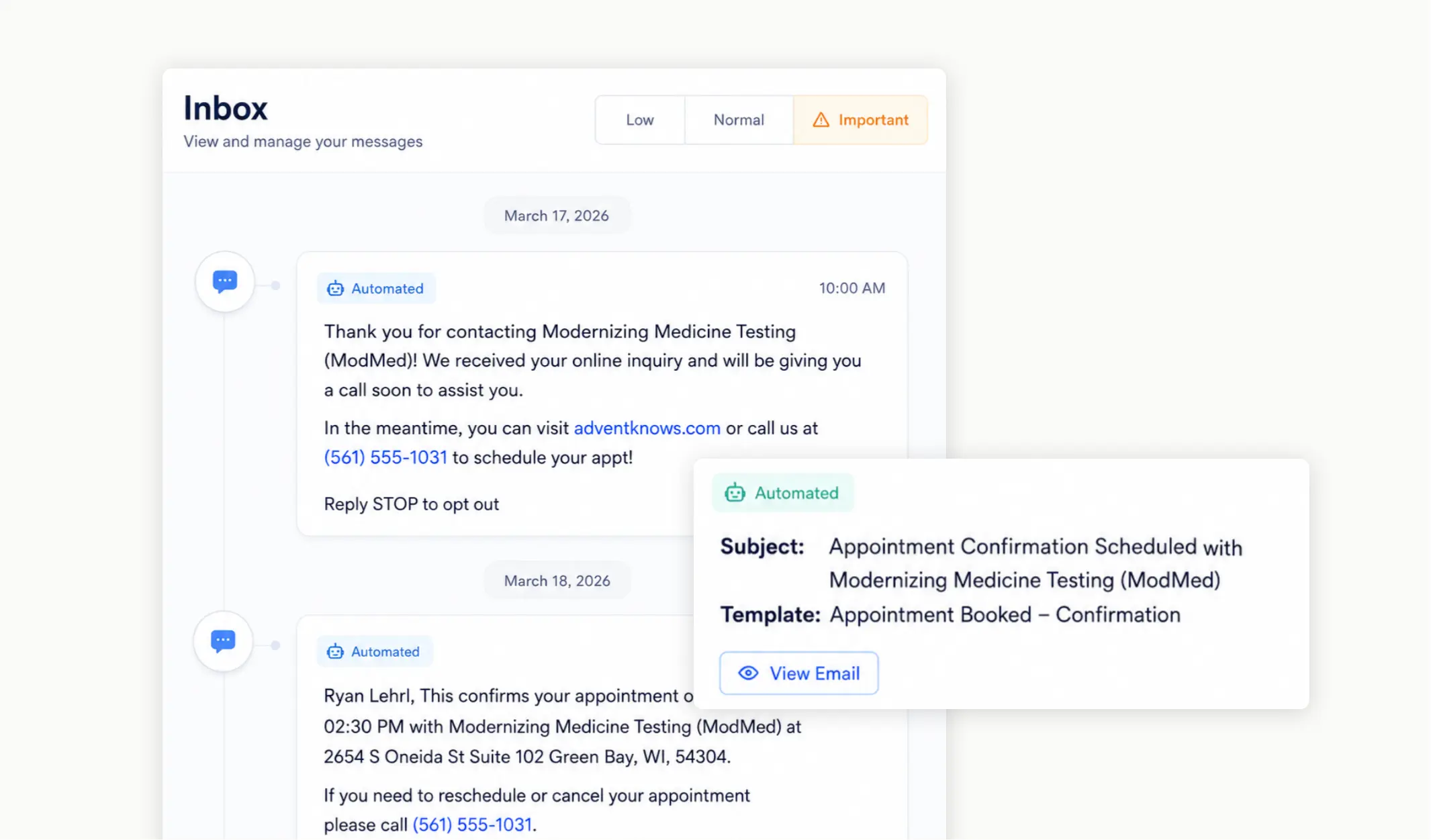Screen dimensions: 1431x840
Task: Click the Automated badge in the appointment message
Action: (x=375, y=652)
